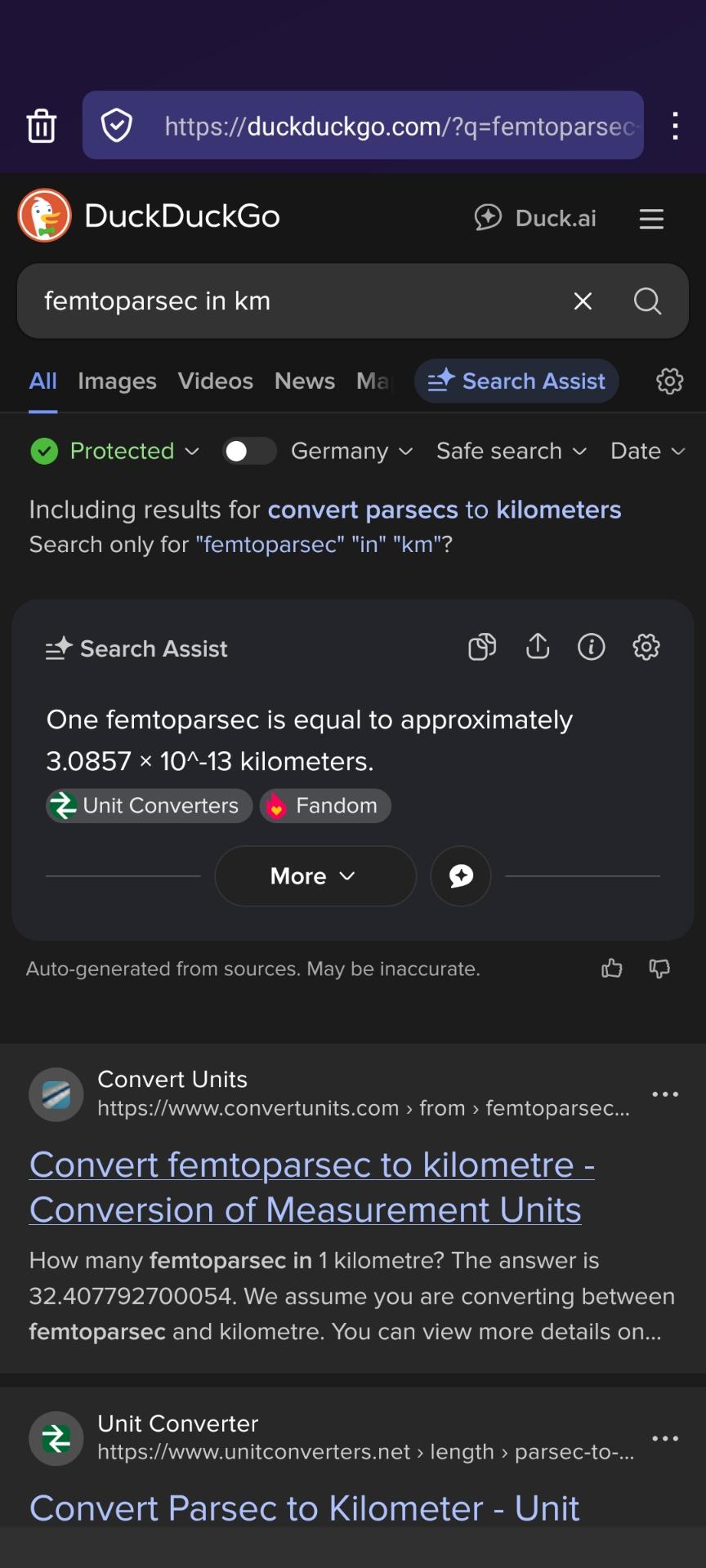
Task: Open the Date filter dropdown
Action: pos(647,451)
